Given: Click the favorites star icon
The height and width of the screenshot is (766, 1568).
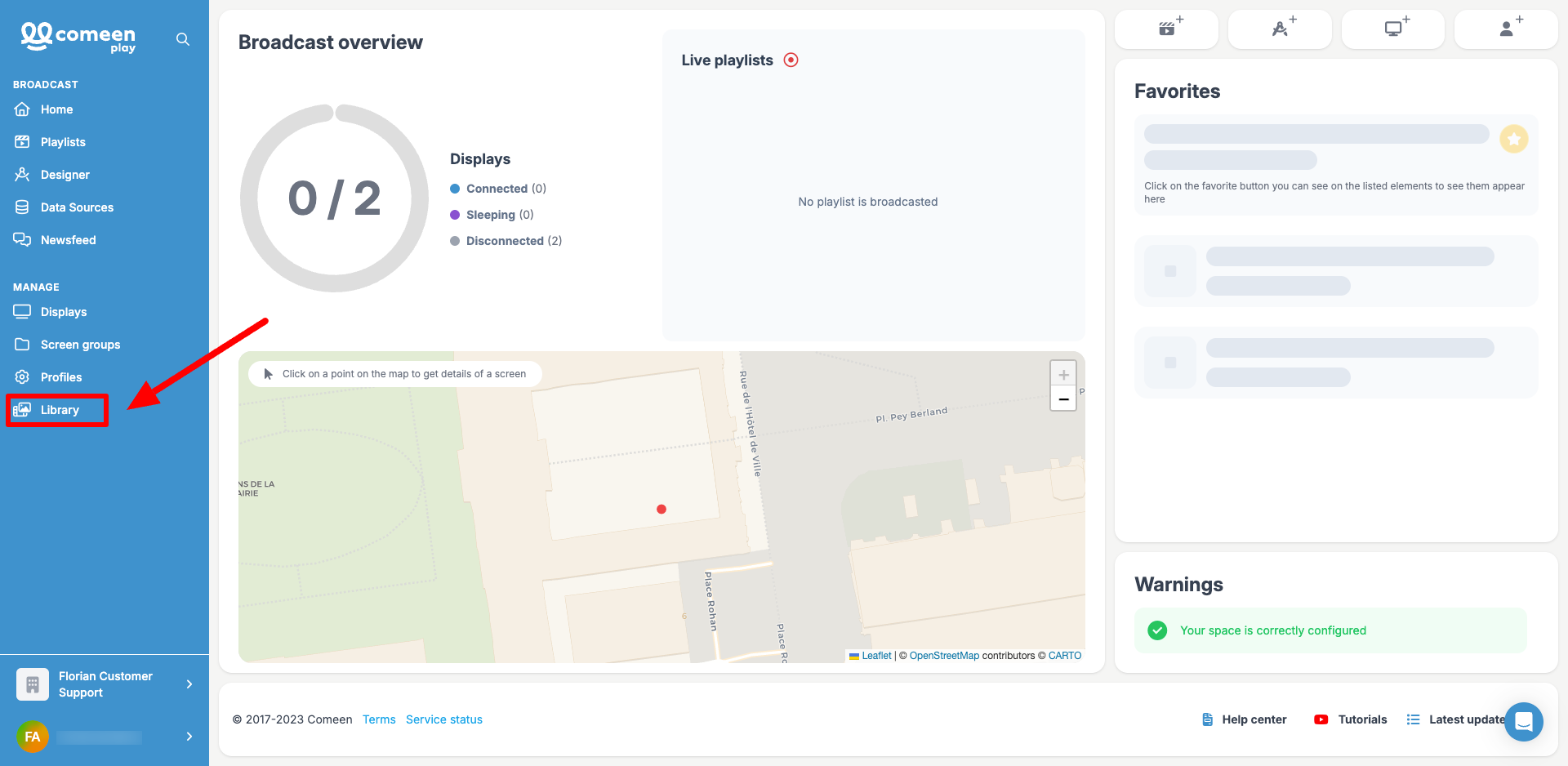Looking at the screenshot, I should click(x=1514, y=139).
